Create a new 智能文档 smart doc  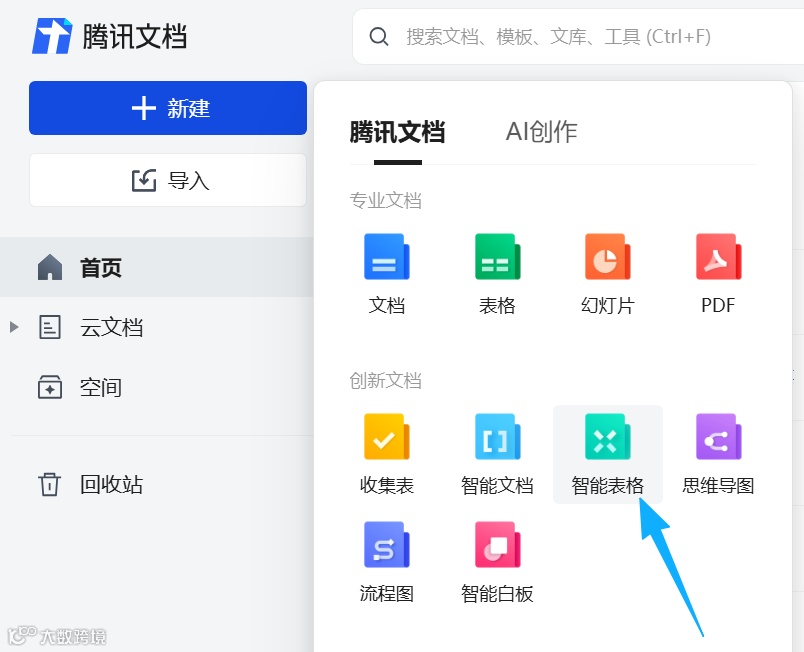click(497, 454)
